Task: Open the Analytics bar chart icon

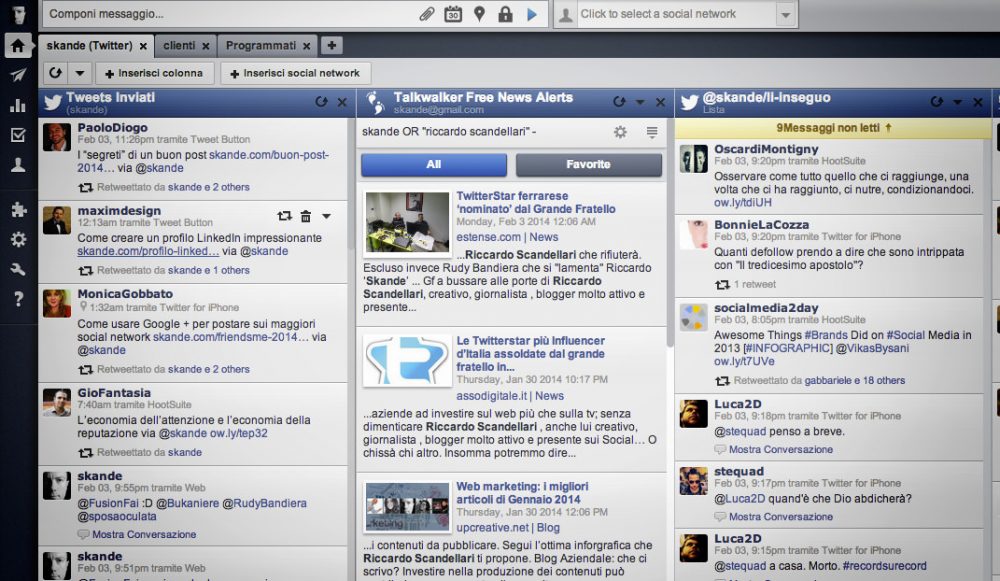Action: [x=18, y=105]
